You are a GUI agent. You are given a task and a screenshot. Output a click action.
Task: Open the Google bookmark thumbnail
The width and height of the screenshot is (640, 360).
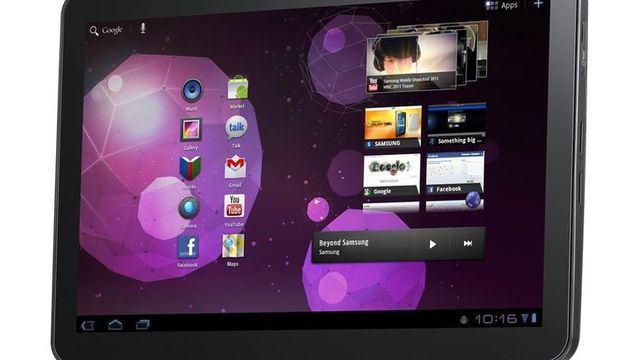(x=392, y=175)
